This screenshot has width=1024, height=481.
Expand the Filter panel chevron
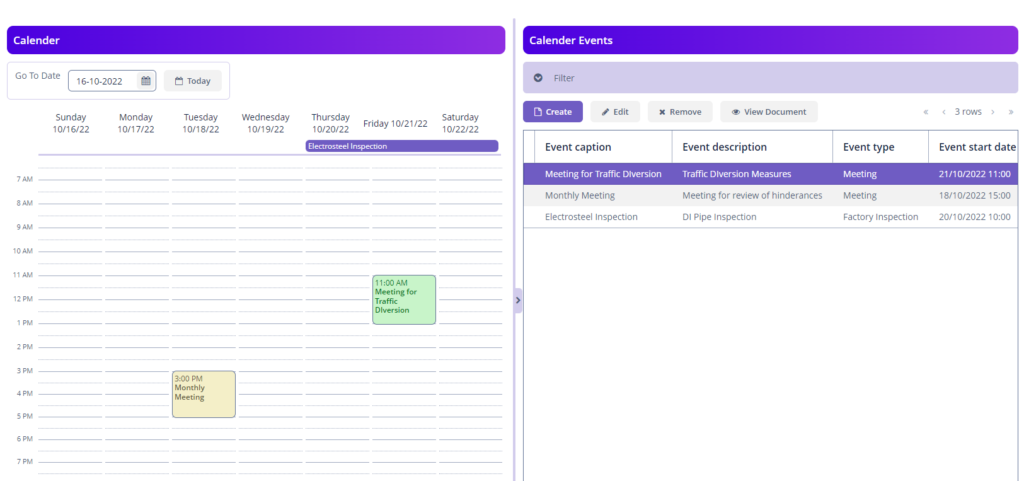coord(538,78)
